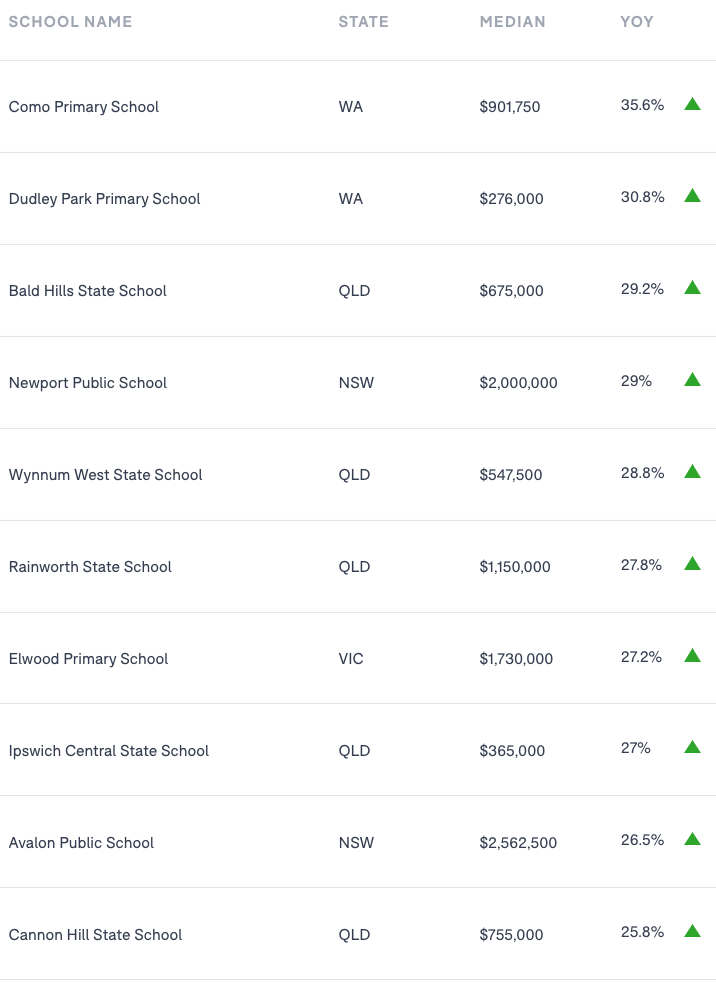
Task: Click the VIC state cell for Elwood
Action: (x=351, y=659)
